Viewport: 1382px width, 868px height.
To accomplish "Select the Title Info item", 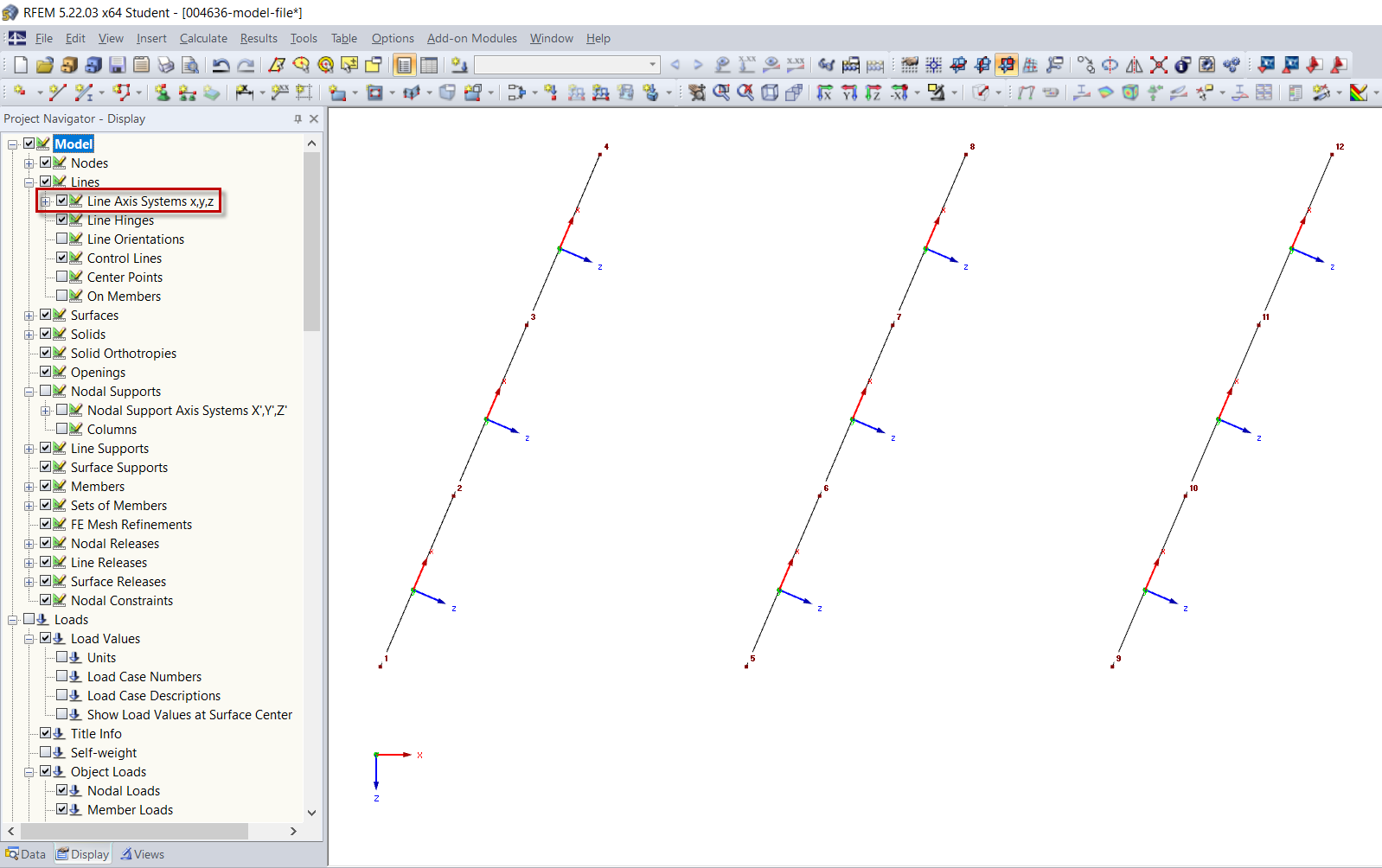I will [96, 733].
